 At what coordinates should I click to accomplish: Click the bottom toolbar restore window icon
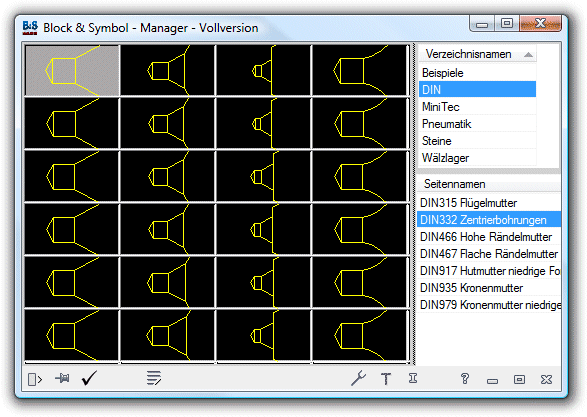[x=519, y=380]
